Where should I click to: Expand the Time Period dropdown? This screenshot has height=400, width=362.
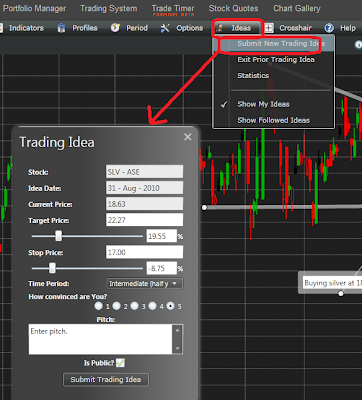pos(144,284)
